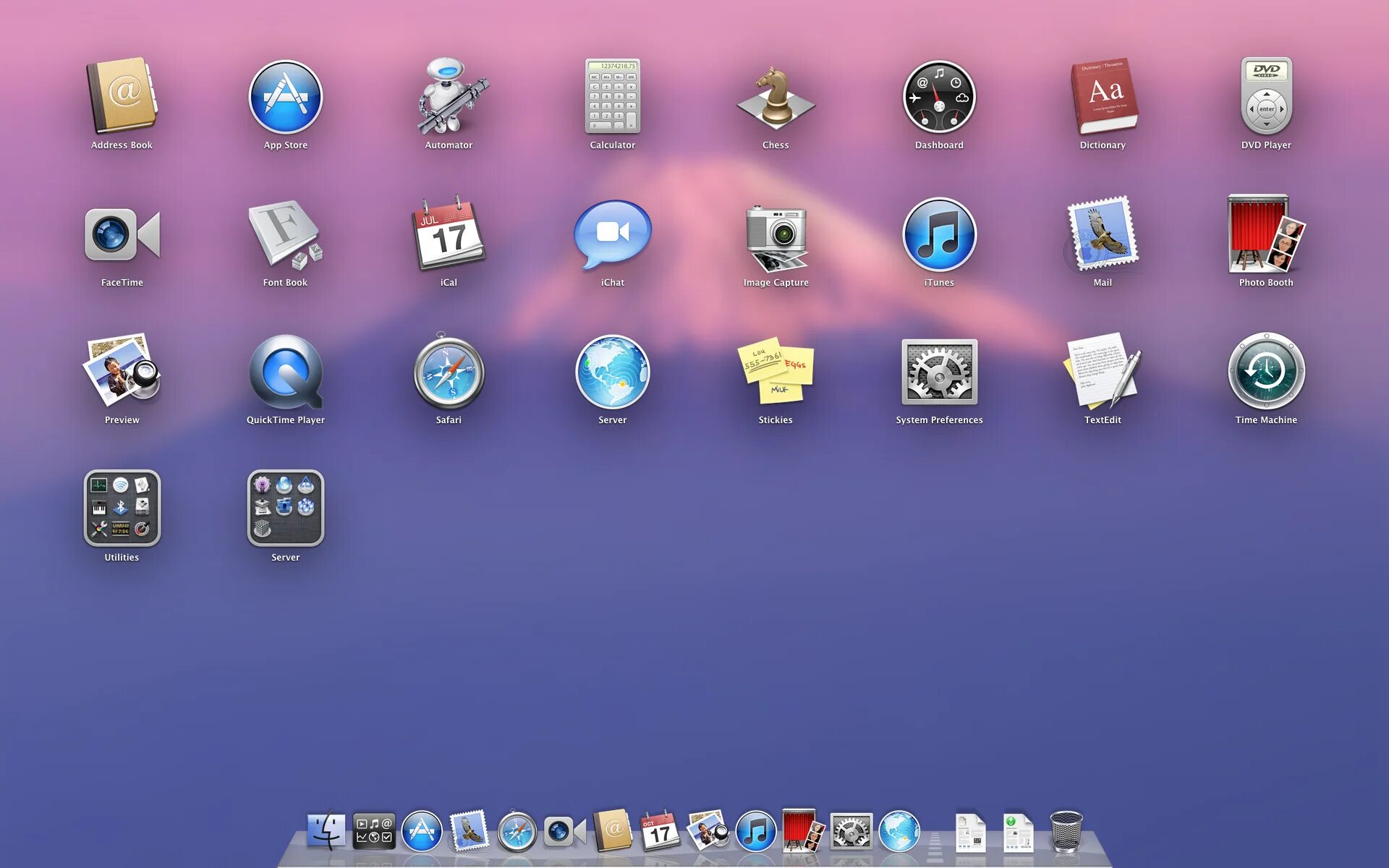Click the iTunes music note in the Dock
The width and height of the screenshot is (1389, 868).
(756, 831)
